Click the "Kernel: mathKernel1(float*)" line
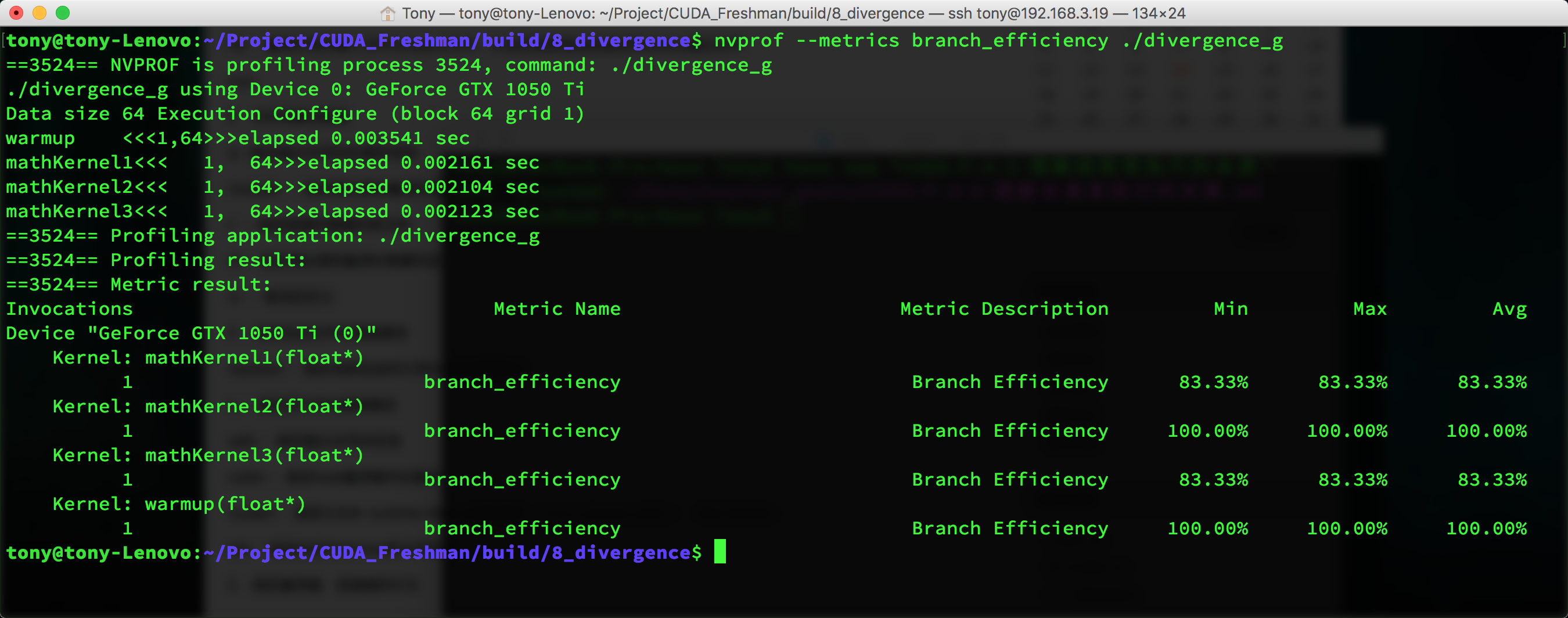This screenshot has width=1568, height=618. point(207,357)
